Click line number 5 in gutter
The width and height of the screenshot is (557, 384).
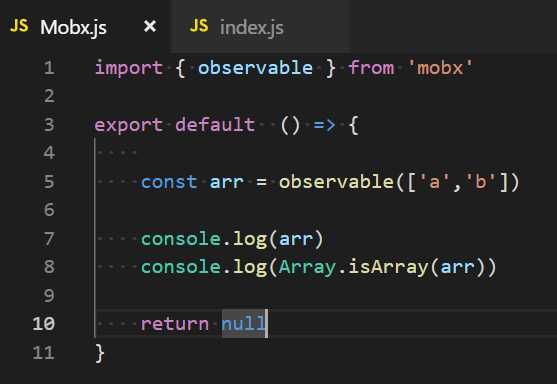click(x=49, y=182)
